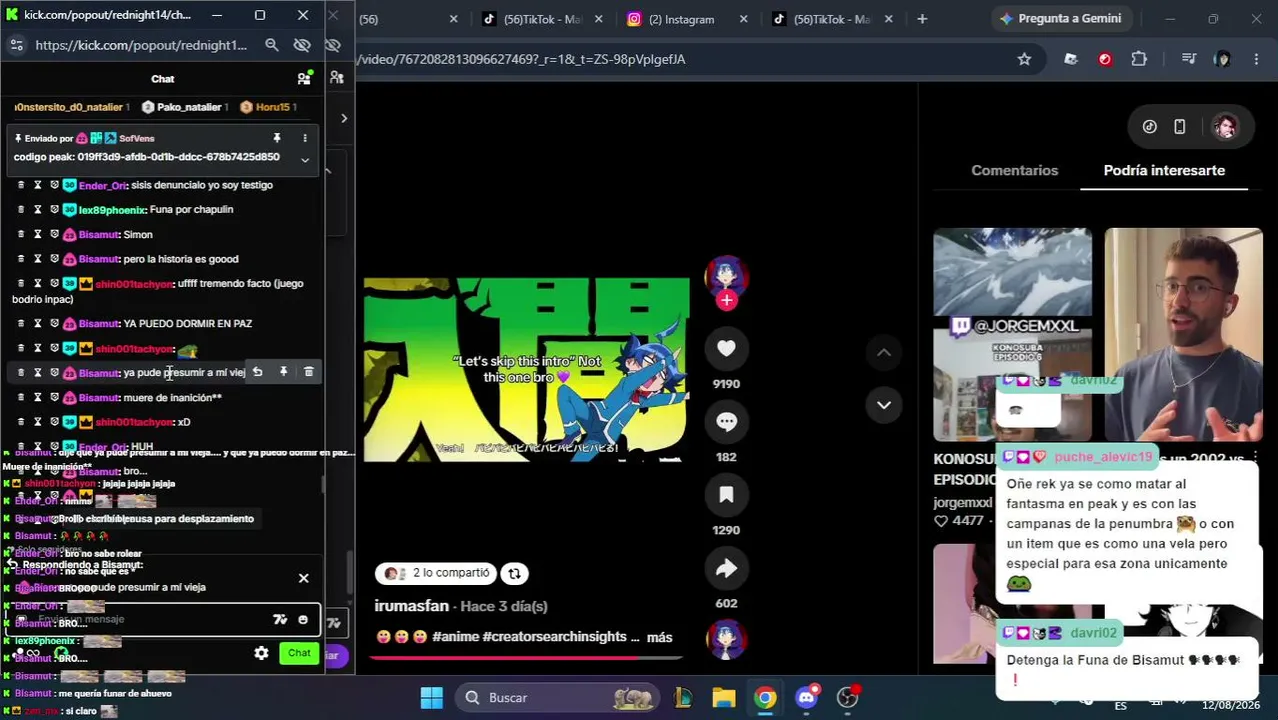1278x720 pixels.
Task: Click the TikTok video player
Action: pyautogui.click(x=526, y=370)
